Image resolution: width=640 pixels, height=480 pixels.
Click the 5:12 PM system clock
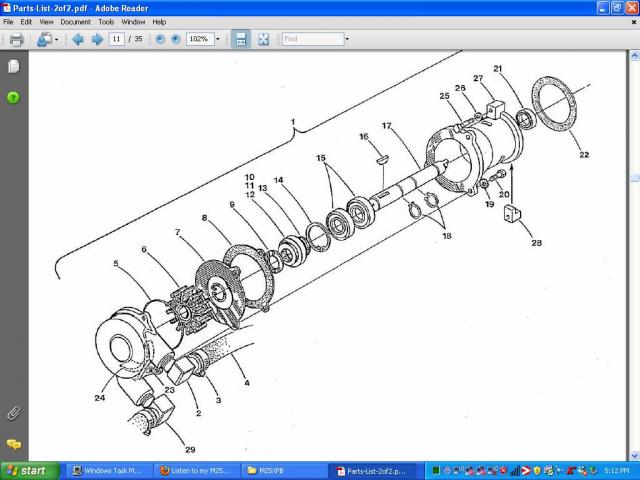[617, 471]
